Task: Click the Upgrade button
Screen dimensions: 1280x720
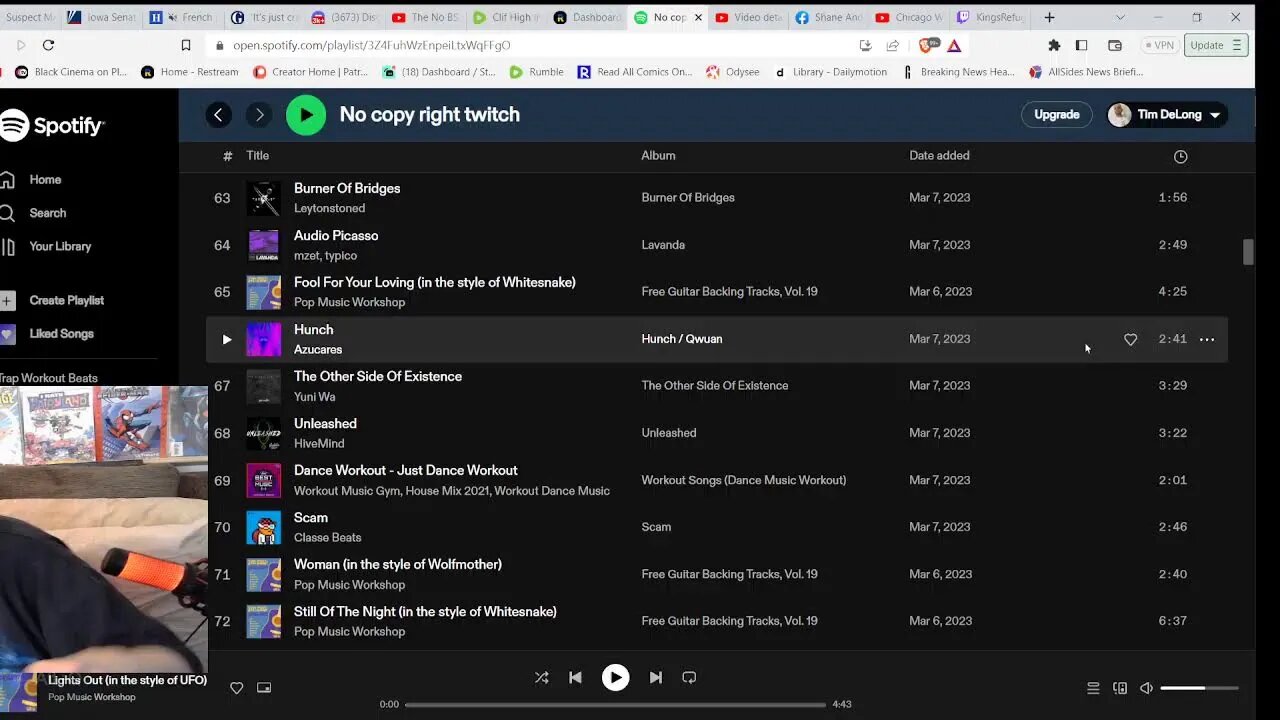Action: [x=1056, y=115]
